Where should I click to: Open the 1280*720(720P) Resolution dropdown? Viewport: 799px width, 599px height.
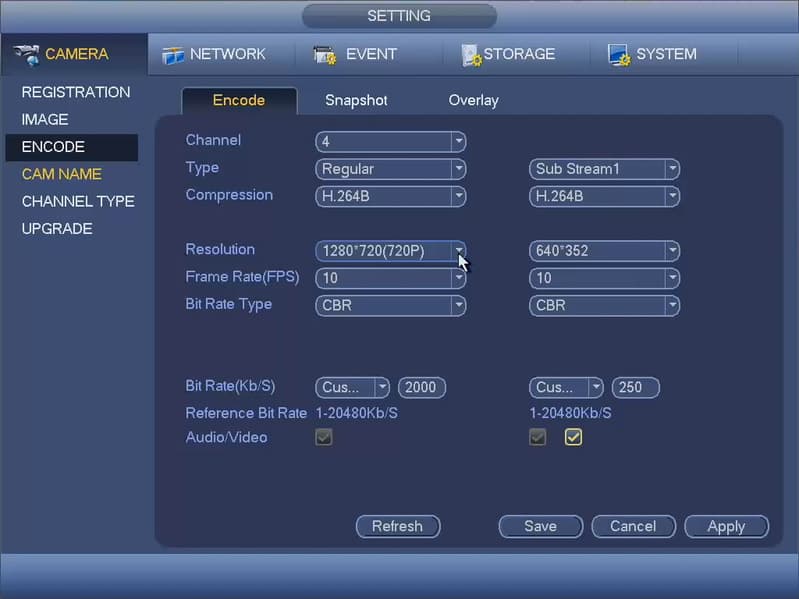pos(390,251)
